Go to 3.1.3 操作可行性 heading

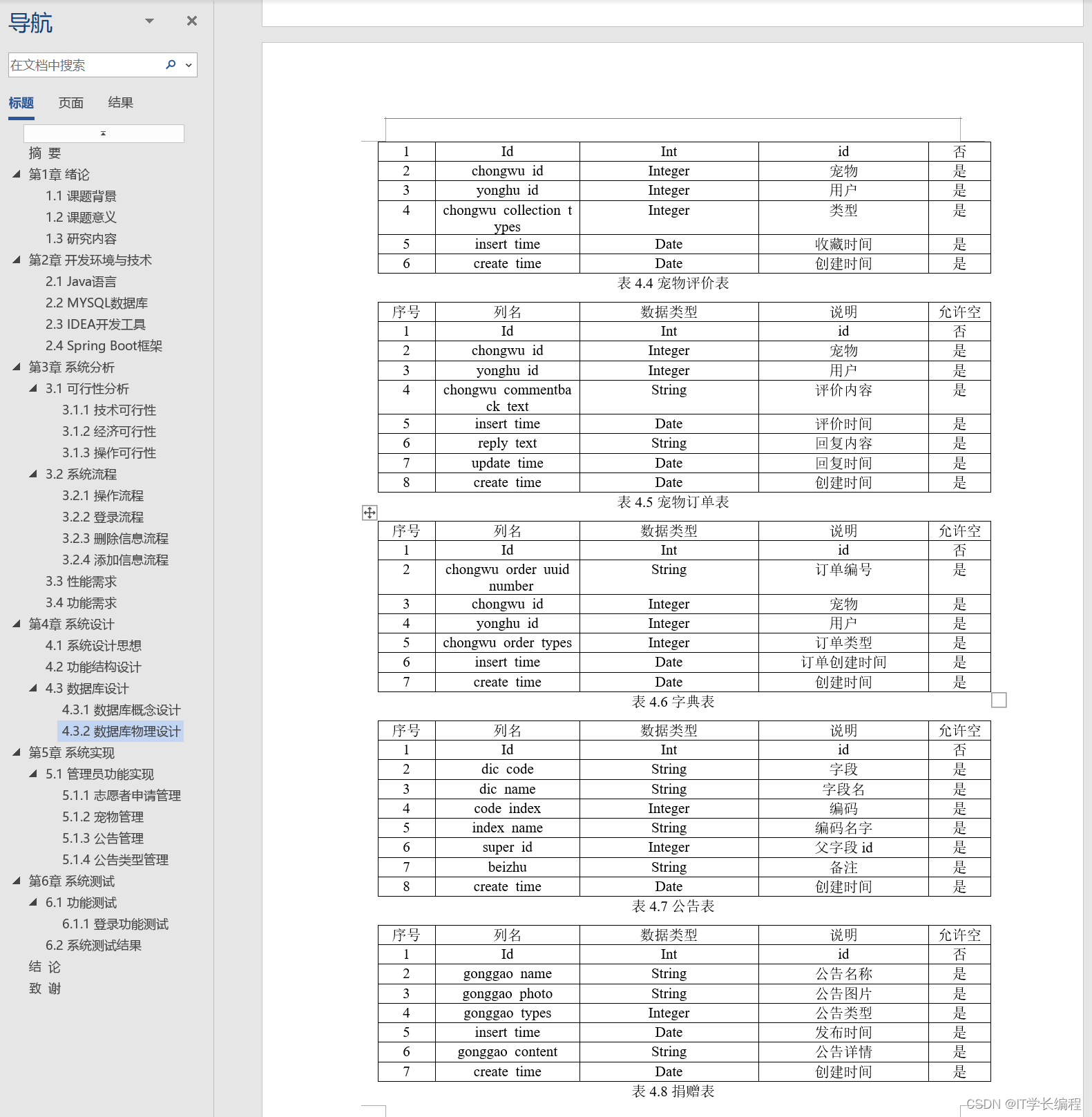coord(109,453)
